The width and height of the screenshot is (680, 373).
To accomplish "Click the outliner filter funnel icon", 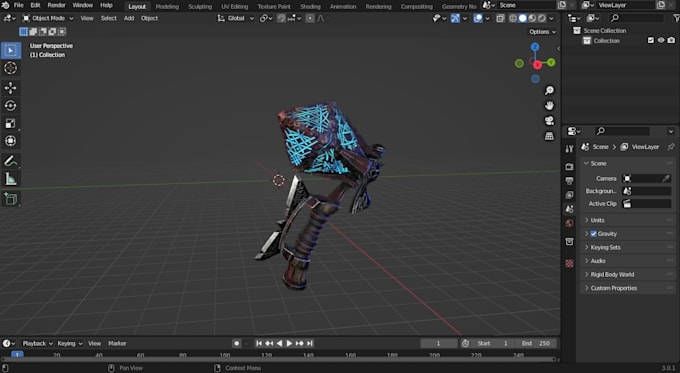I will (676, 18).
